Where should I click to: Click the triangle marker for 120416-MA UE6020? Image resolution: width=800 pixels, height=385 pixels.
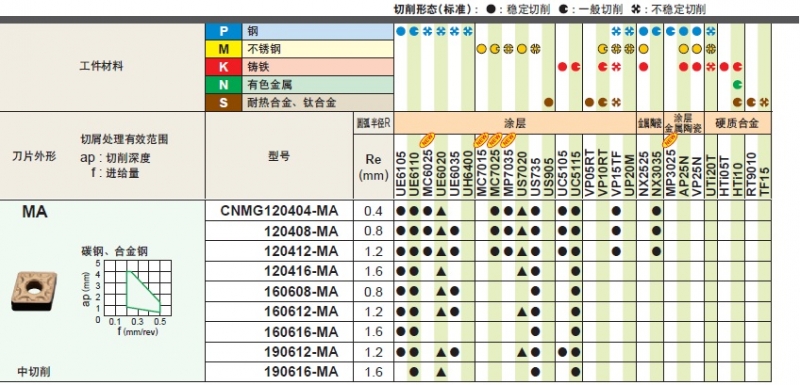pyautogui.click(x=441, y=271)
